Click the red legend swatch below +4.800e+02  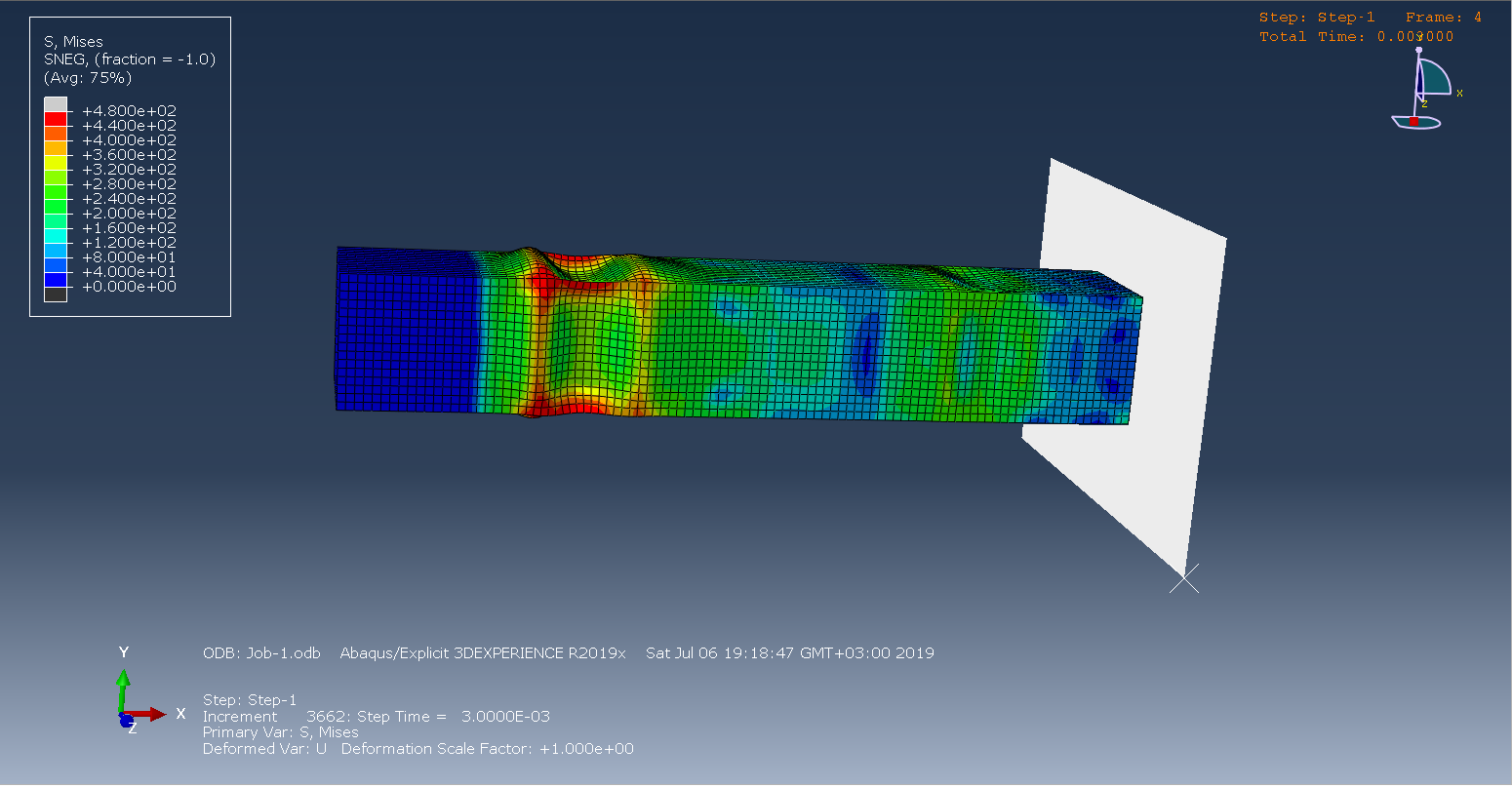point(56,119)
